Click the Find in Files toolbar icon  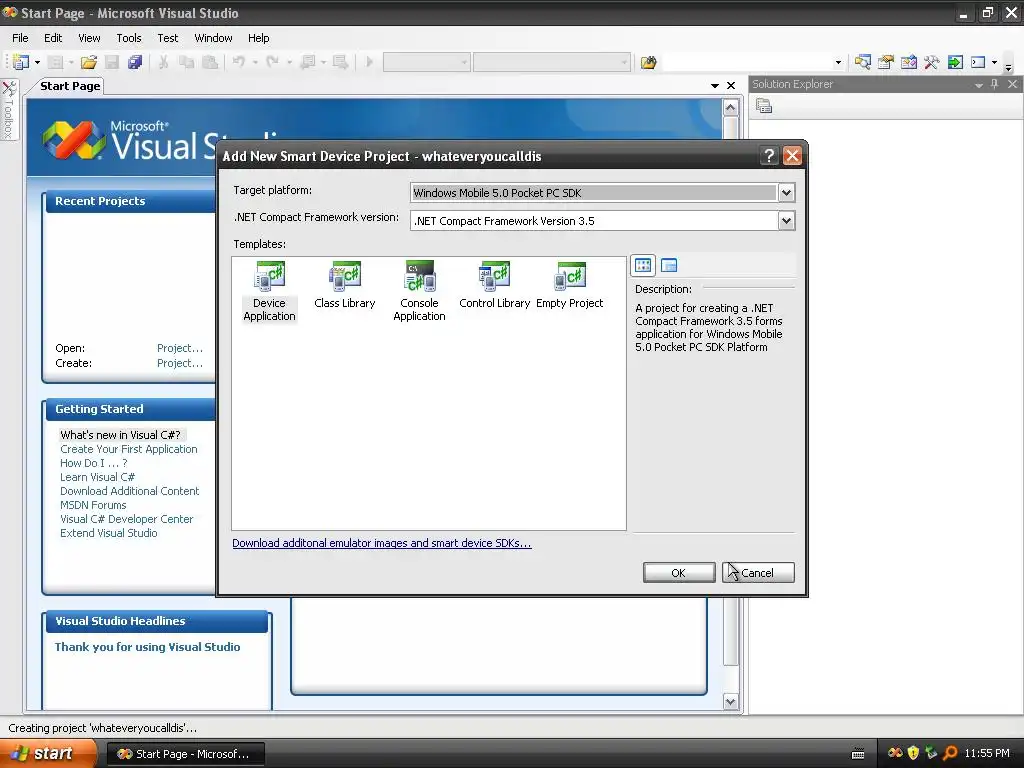pyautogui.click(x=648, y=63)
